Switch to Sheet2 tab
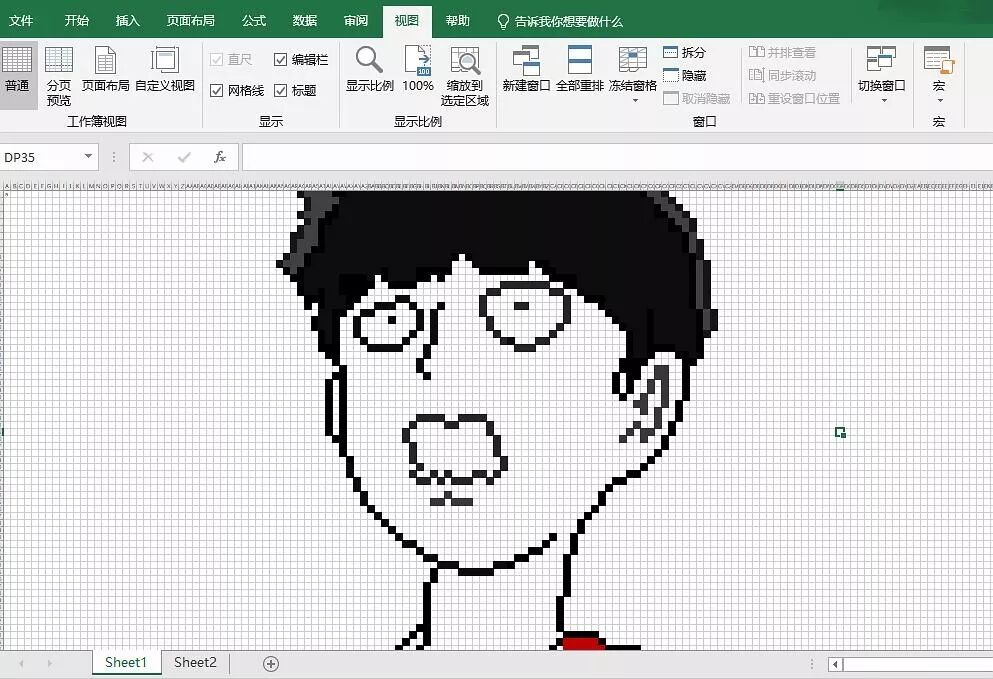 coord(195,663)
